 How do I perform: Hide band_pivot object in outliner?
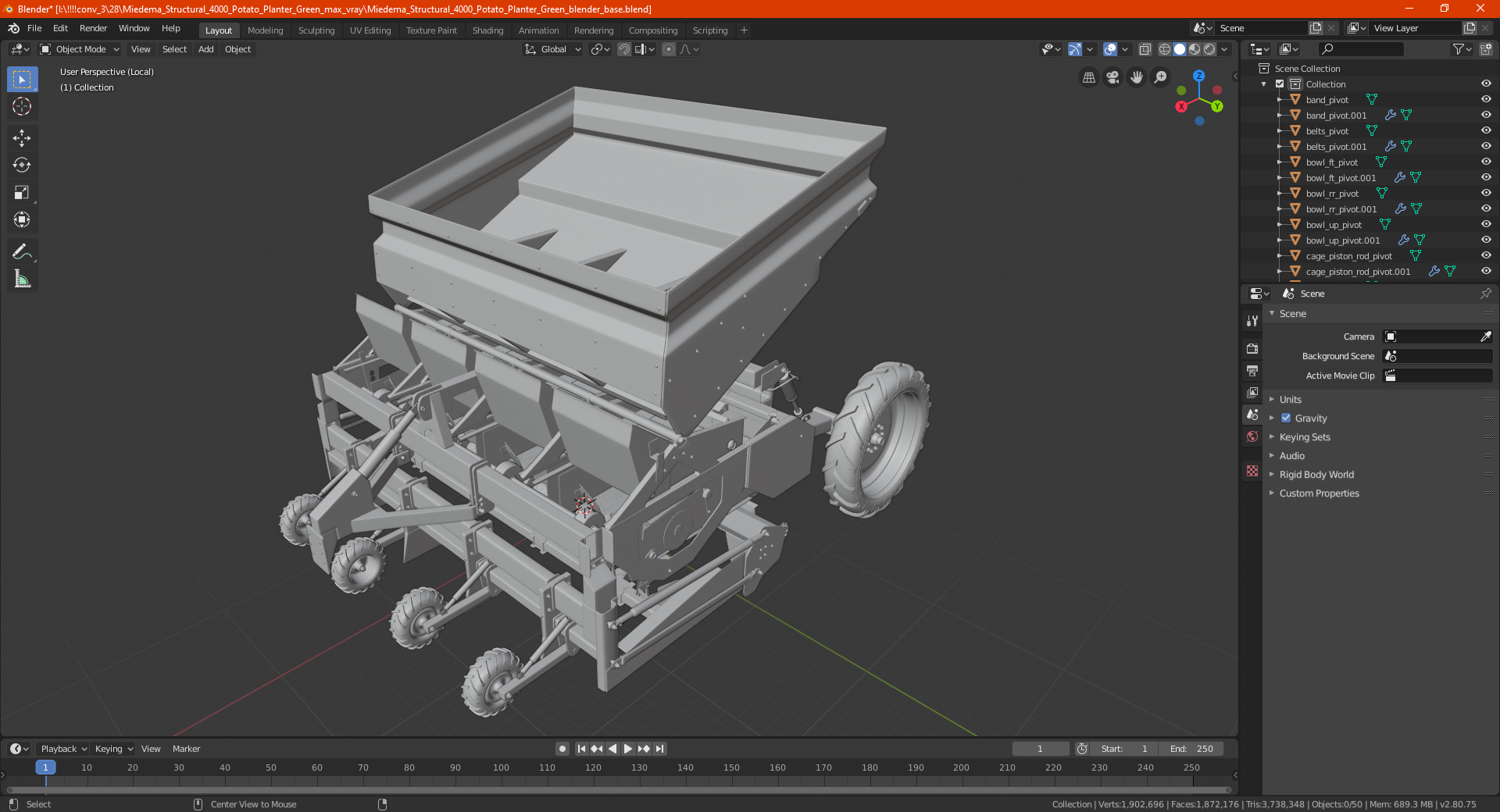click(x=1485, y=99)
